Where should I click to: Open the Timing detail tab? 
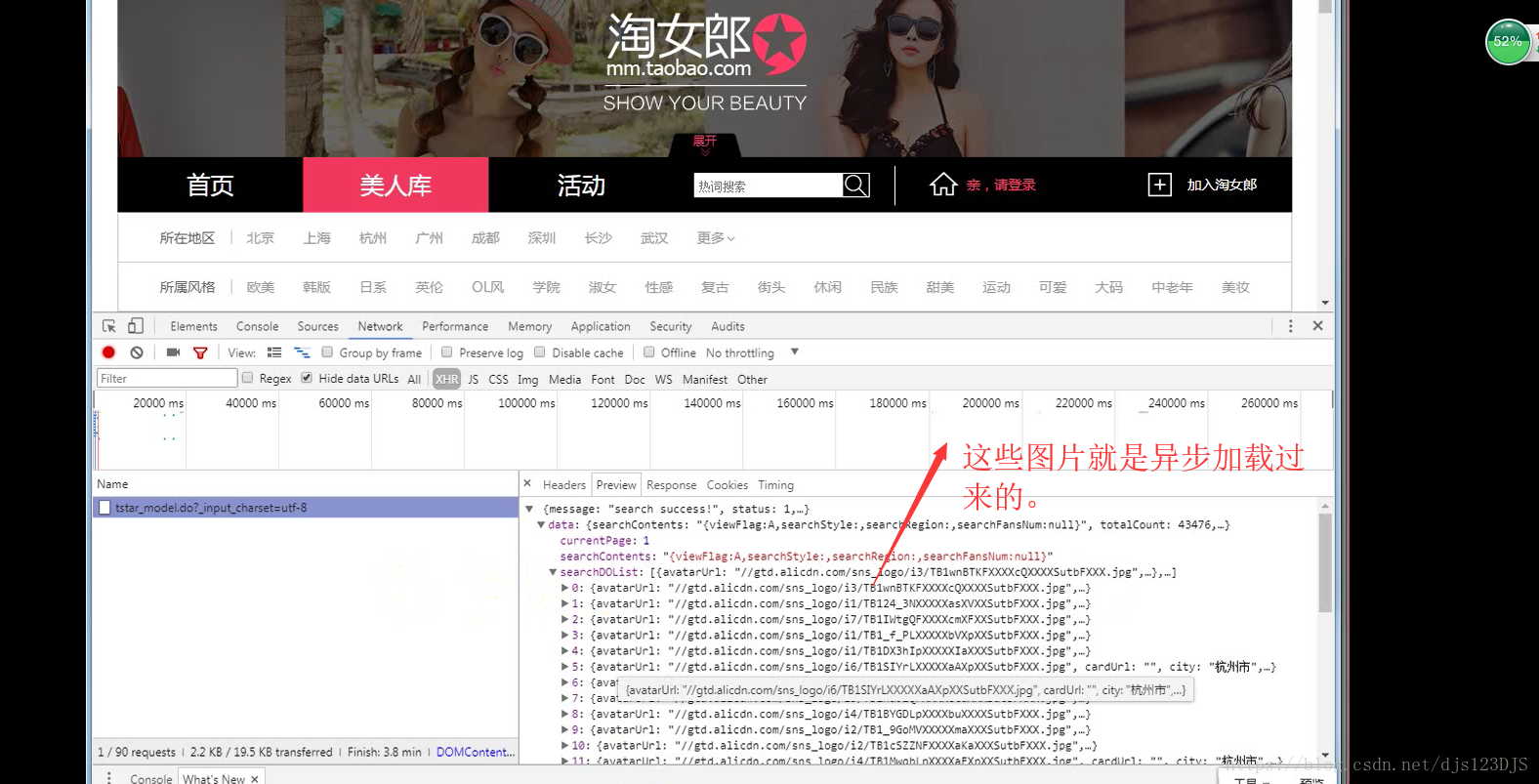[x=775, y=484]
